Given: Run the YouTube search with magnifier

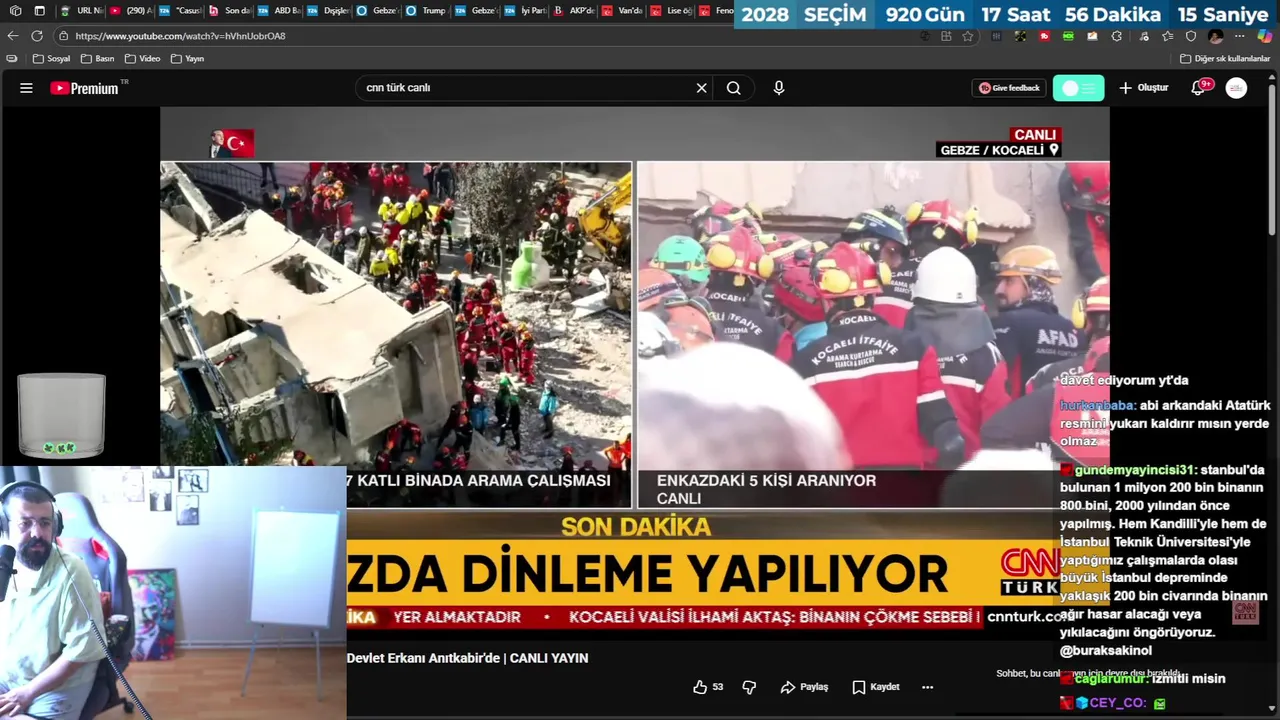Looking at the screenshot, I should (734, 88).
